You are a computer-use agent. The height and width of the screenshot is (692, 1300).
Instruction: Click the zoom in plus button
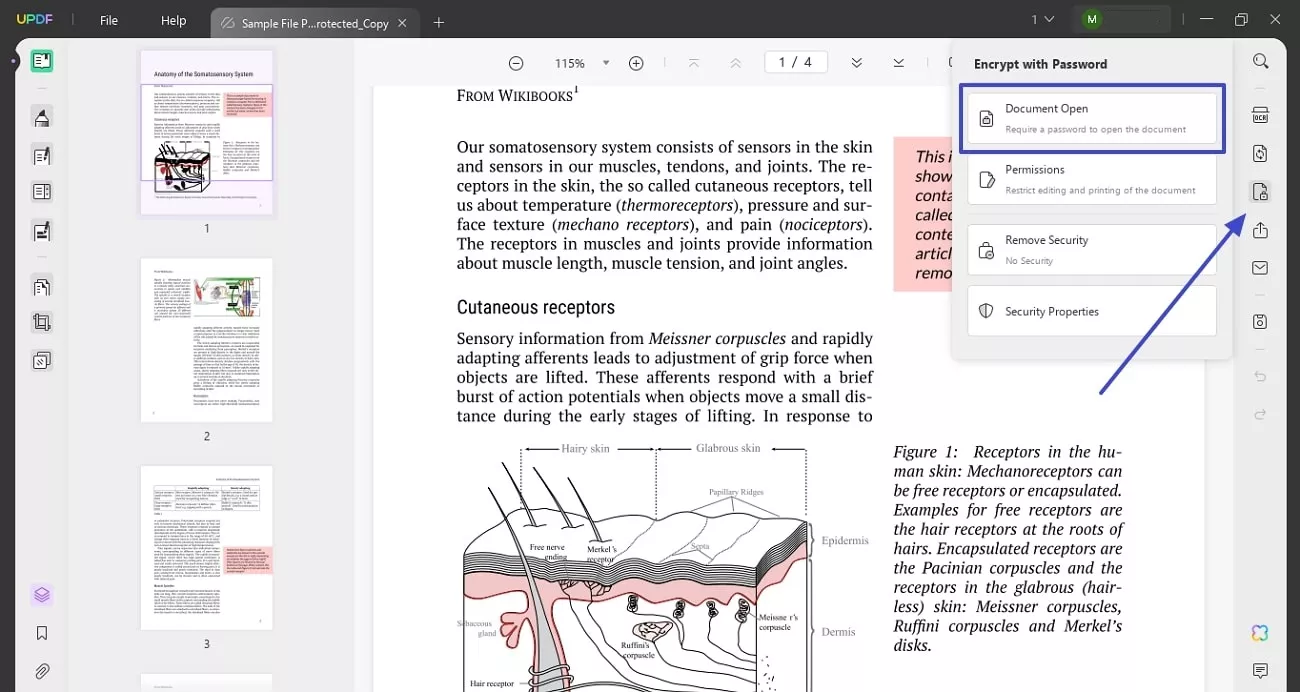tap(636, 63)
